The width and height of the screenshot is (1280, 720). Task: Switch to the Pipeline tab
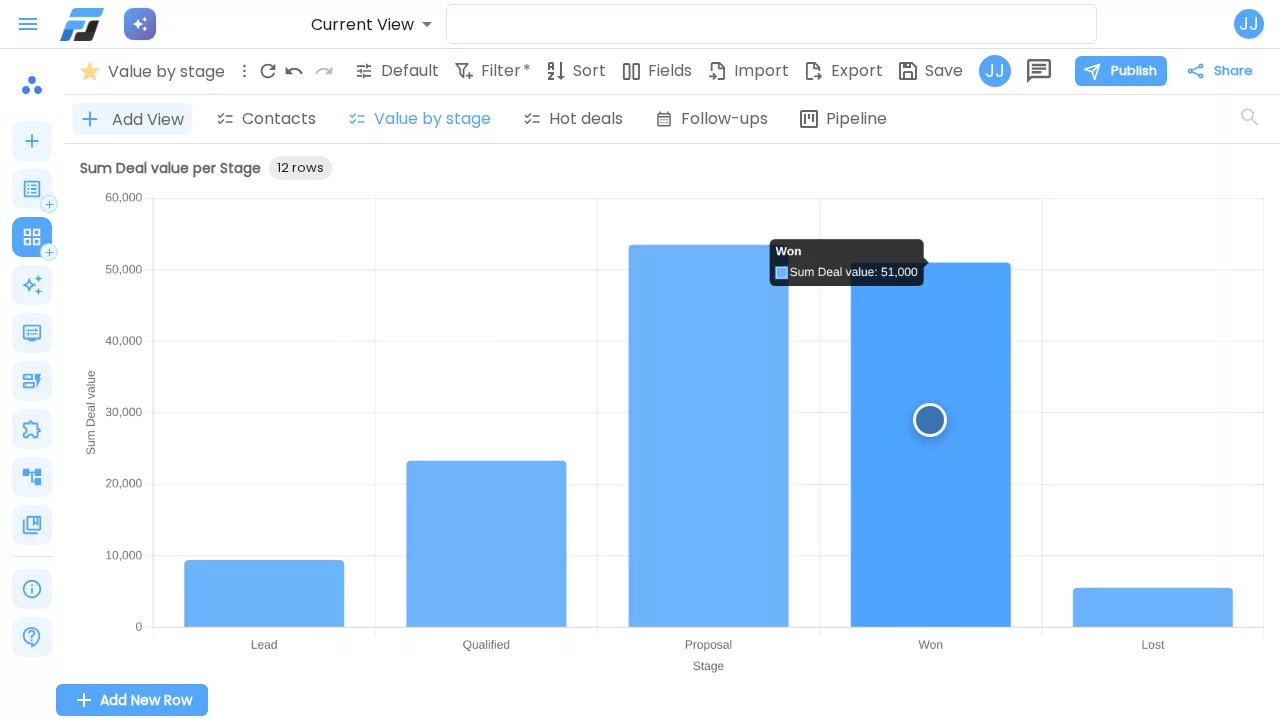[x=843, y=119]
